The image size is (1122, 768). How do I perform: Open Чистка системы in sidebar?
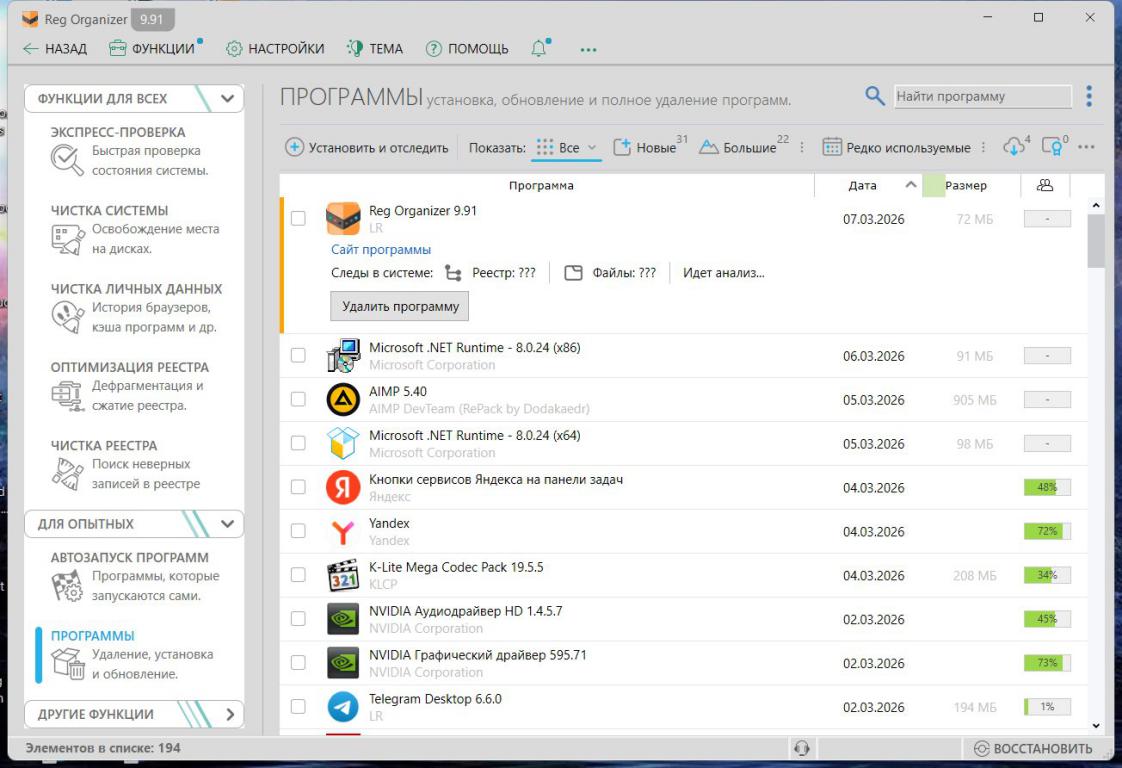pos(109,211)
